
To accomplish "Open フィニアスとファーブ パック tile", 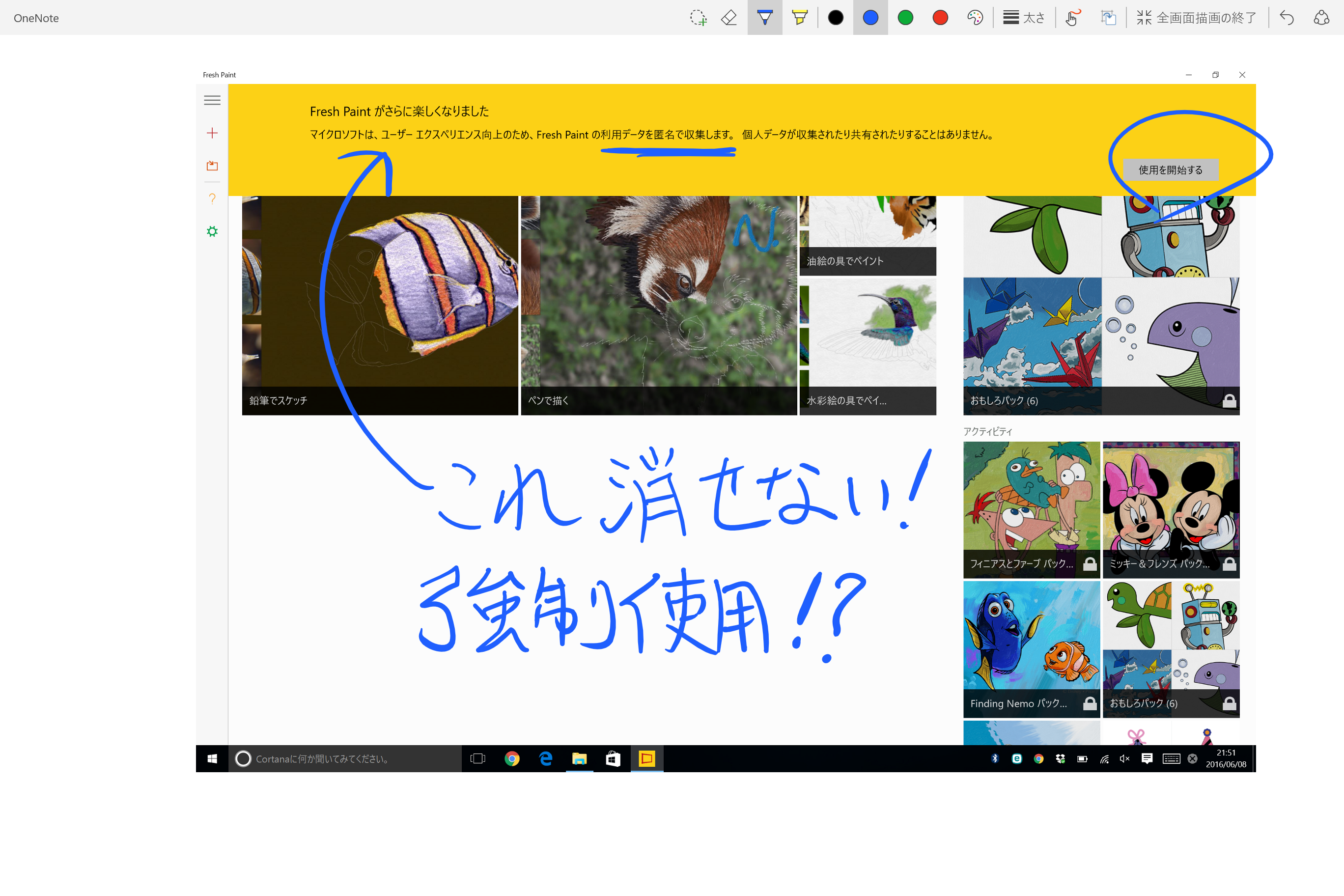I will (x=1032, y=510).
